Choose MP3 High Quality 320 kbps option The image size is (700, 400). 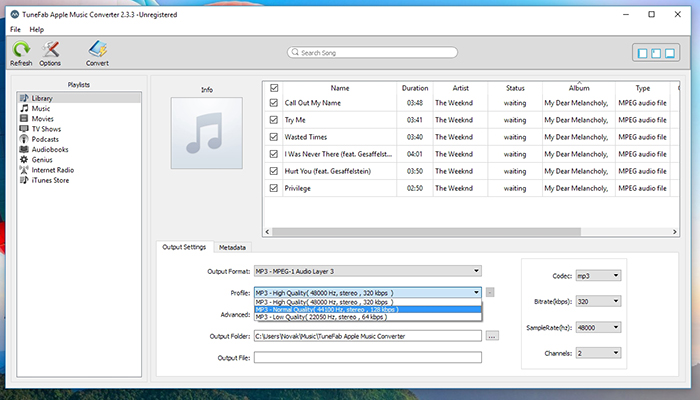368,302
